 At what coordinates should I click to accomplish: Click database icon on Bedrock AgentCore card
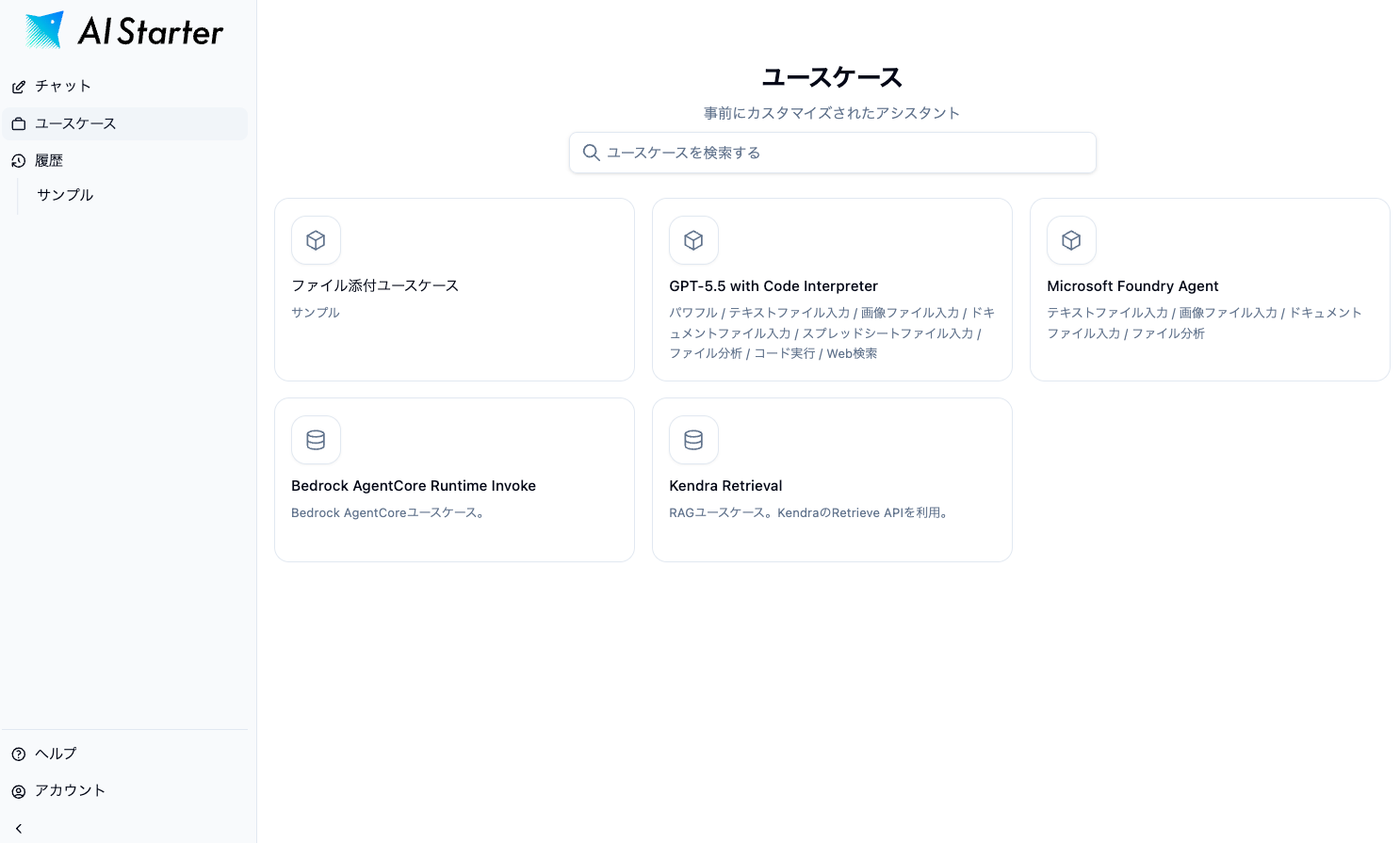316,440
